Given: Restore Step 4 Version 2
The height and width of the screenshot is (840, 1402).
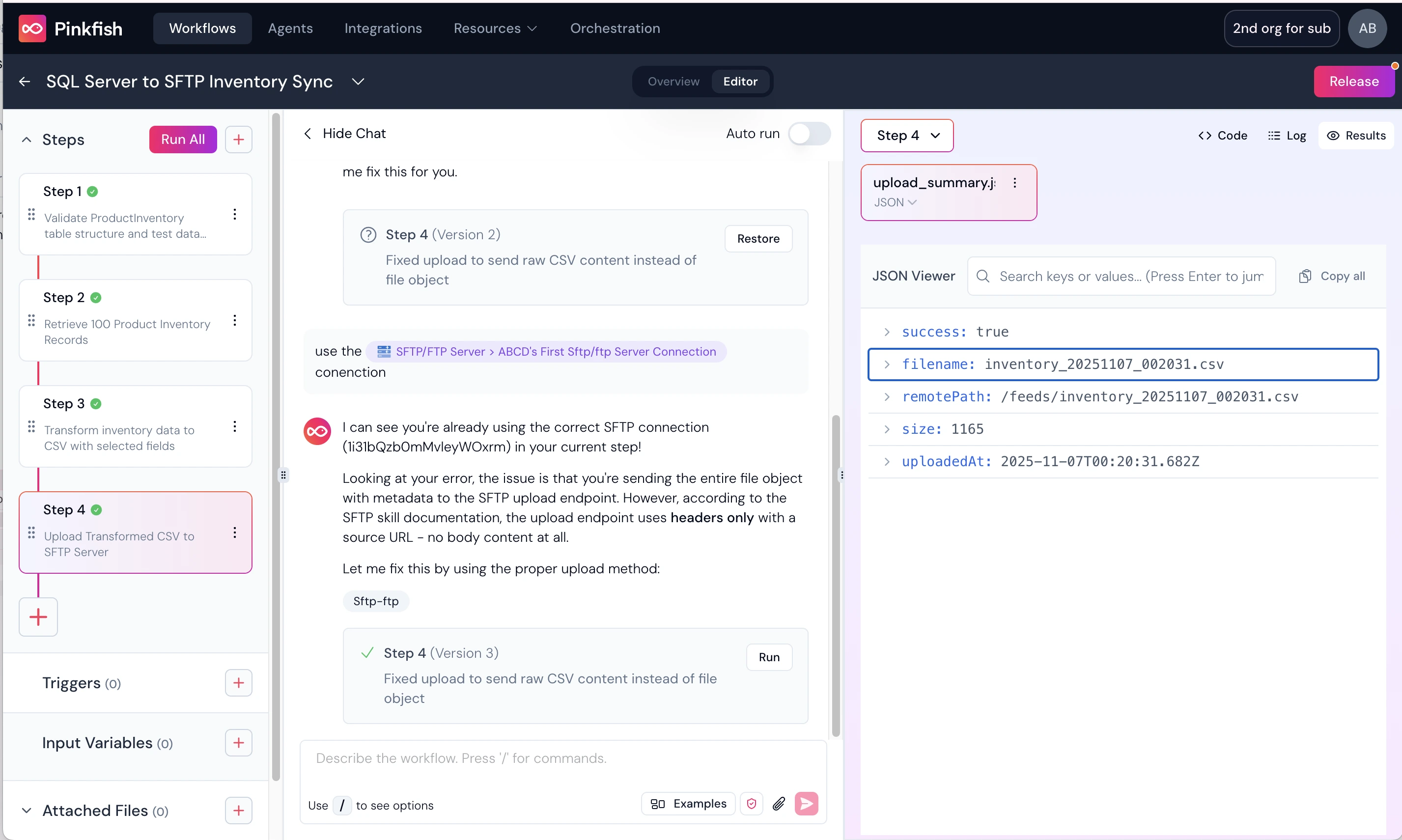Looking at the screenshot, I should pos(757,239).
